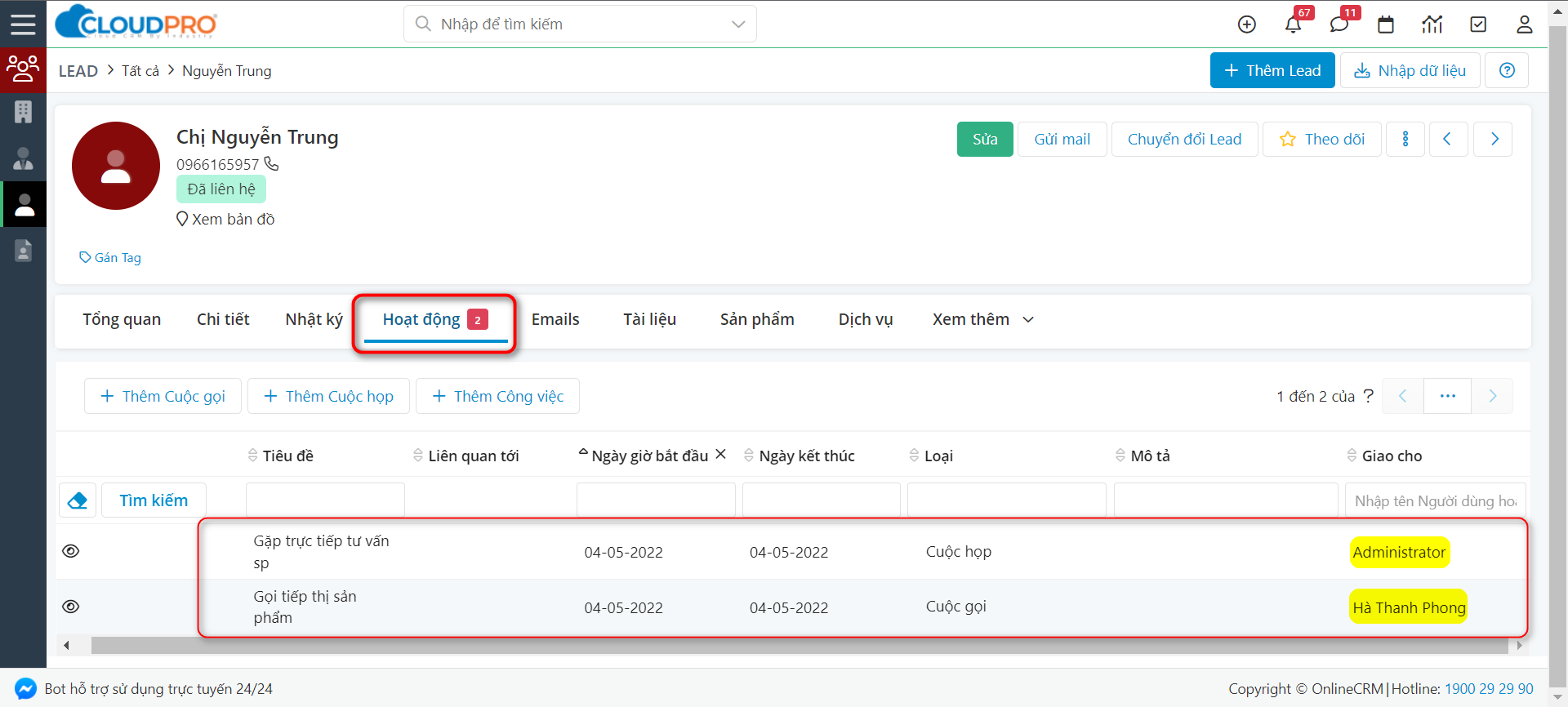
Task: Open pagination ellipsis page options
Action: (x=1448, y=396)
